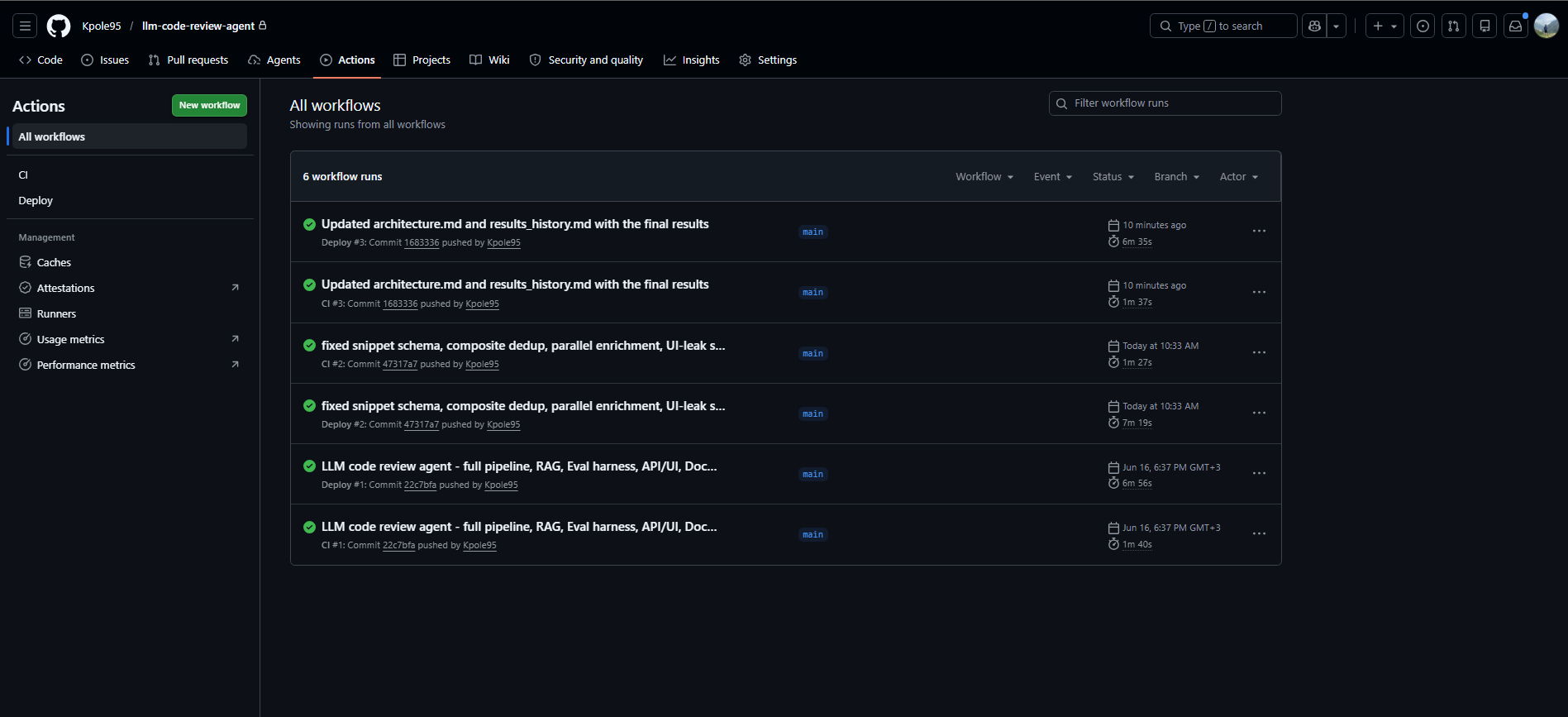Open the repositories icon in top header

click(x=1485, y=26)
